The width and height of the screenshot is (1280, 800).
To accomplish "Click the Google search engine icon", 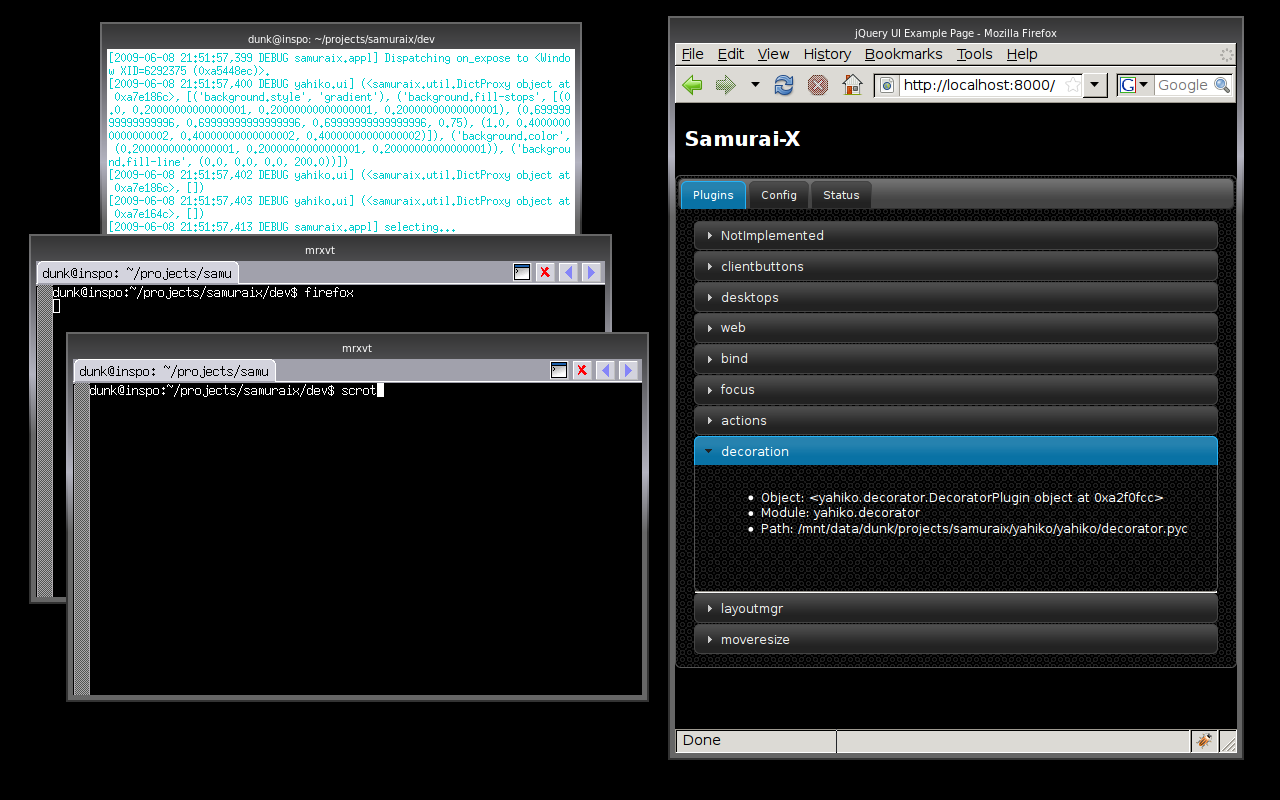I will click(x=1128, y=86).
